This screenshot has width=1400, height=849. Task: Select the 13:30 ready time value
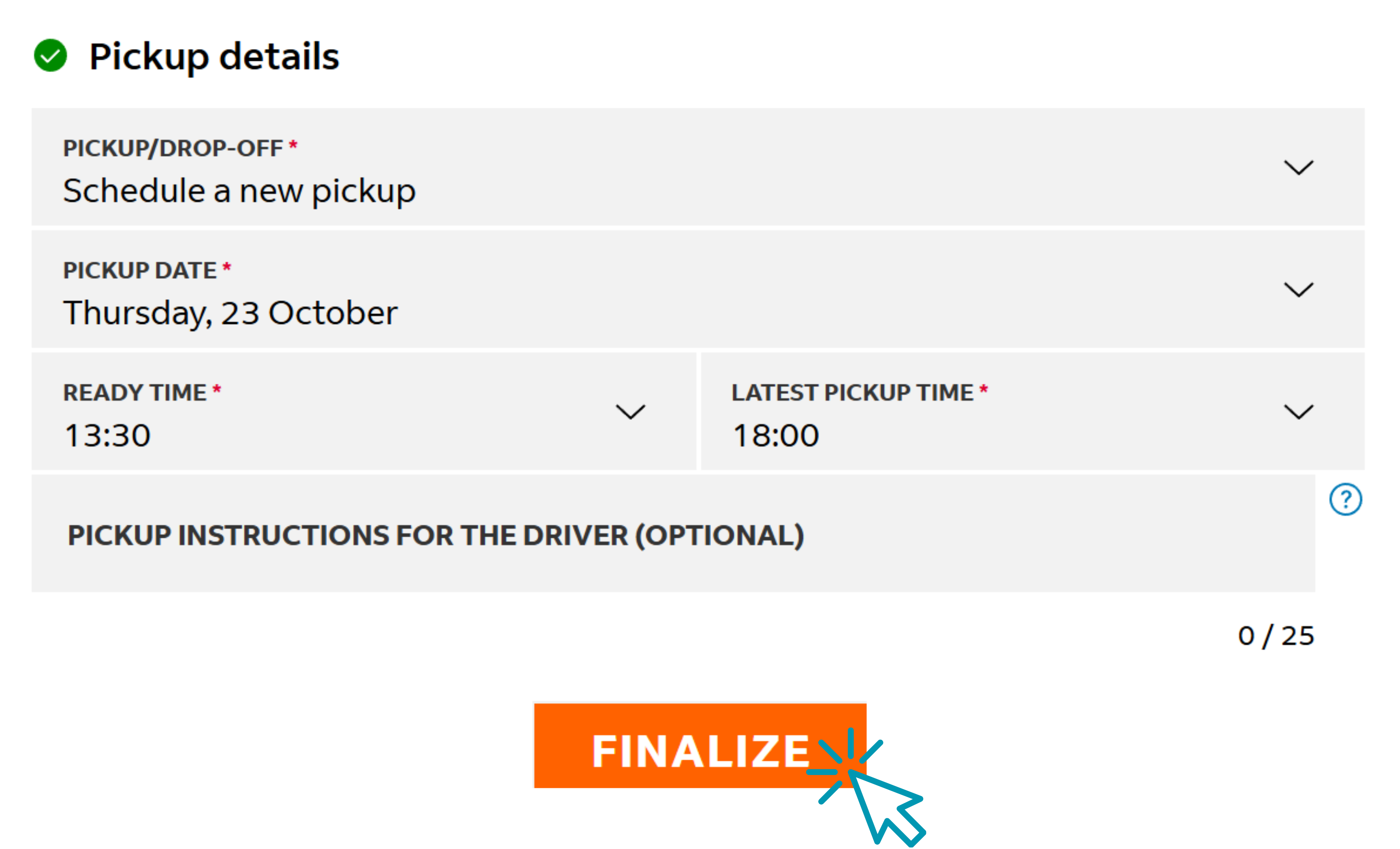[x=107, y=436]
